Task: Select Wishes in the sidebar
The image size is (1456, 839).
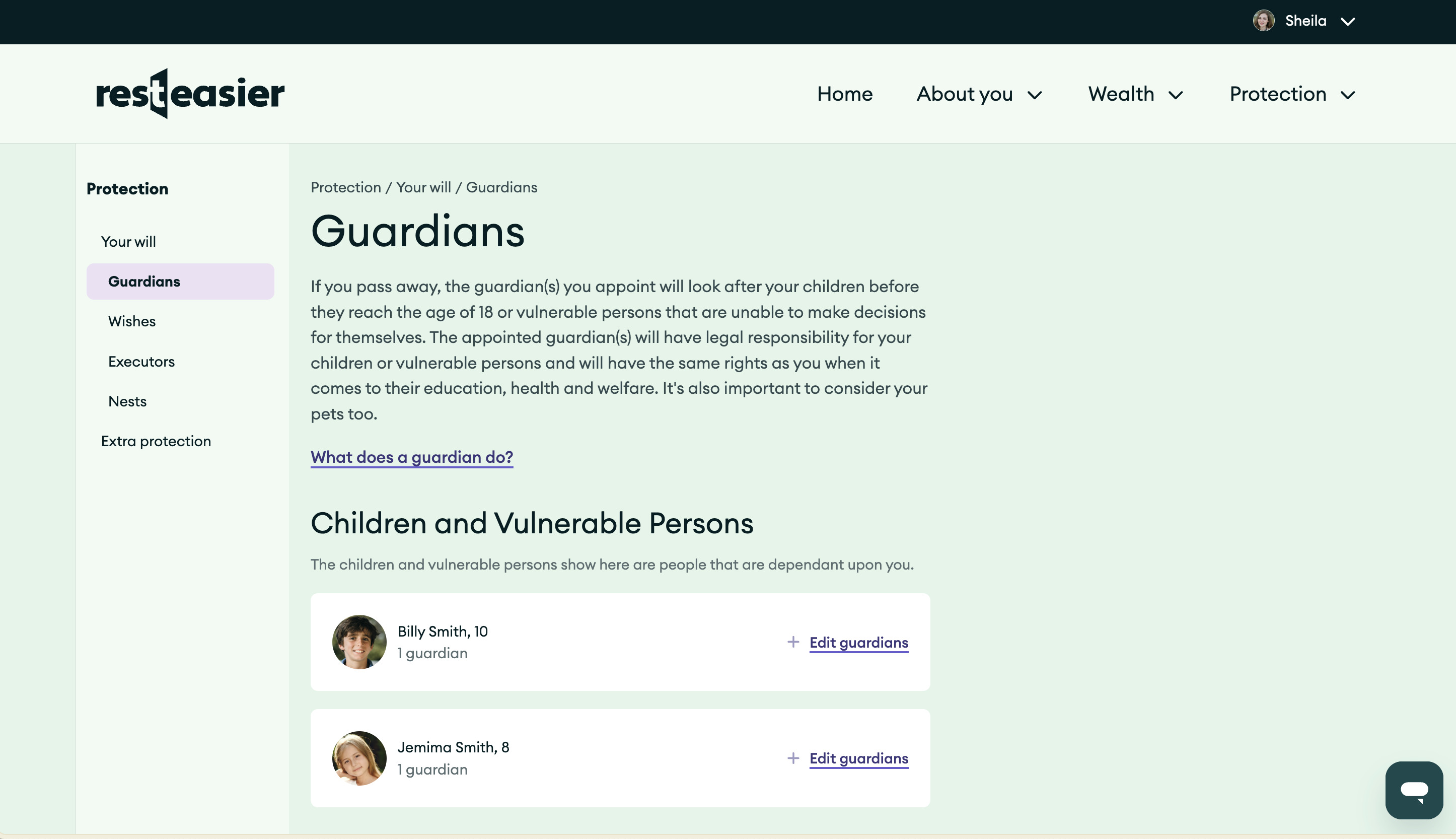Action: tap(132, 321)
